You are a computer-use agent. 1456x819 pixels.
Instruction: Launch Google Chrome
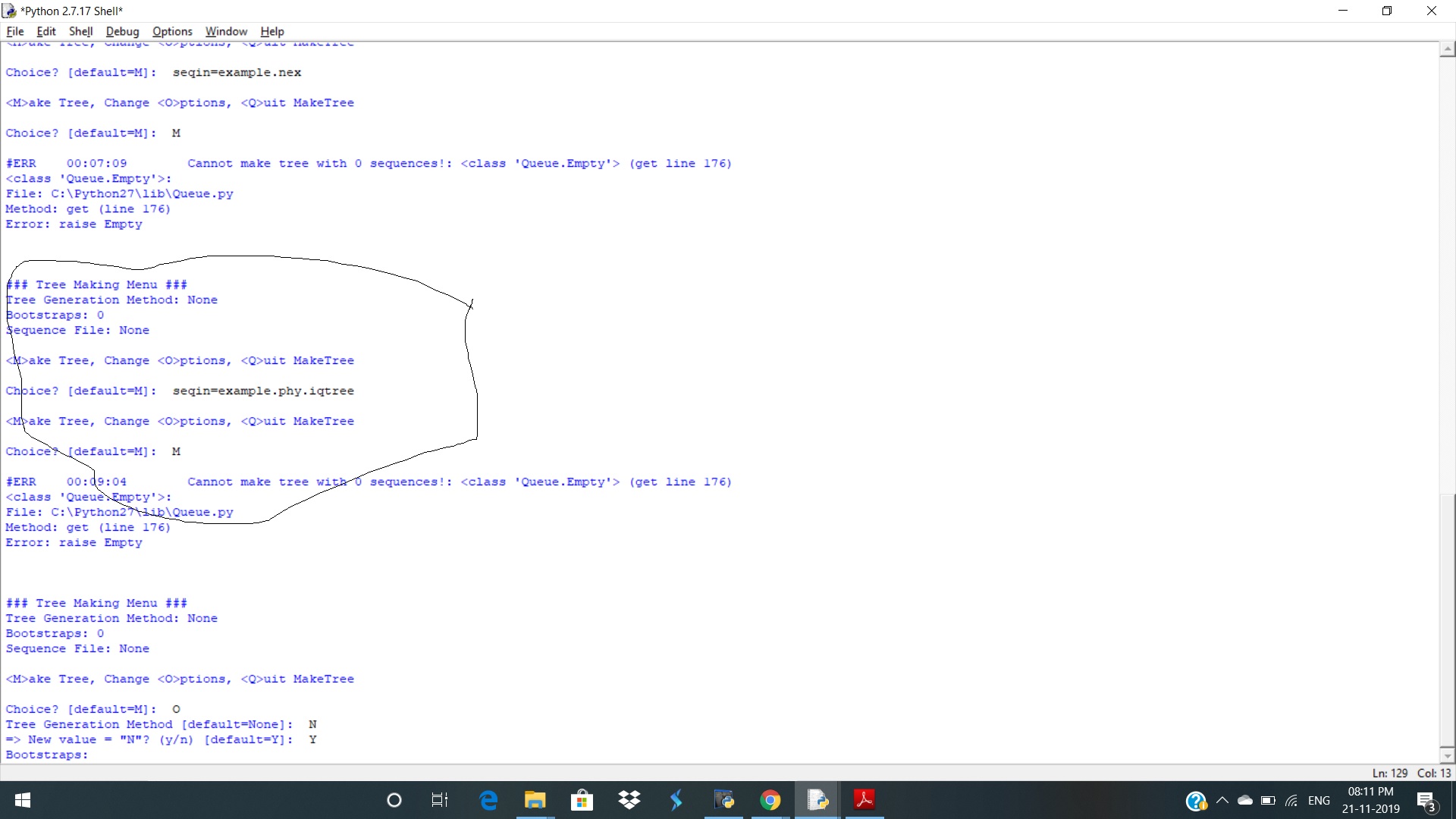click(770, 800)
